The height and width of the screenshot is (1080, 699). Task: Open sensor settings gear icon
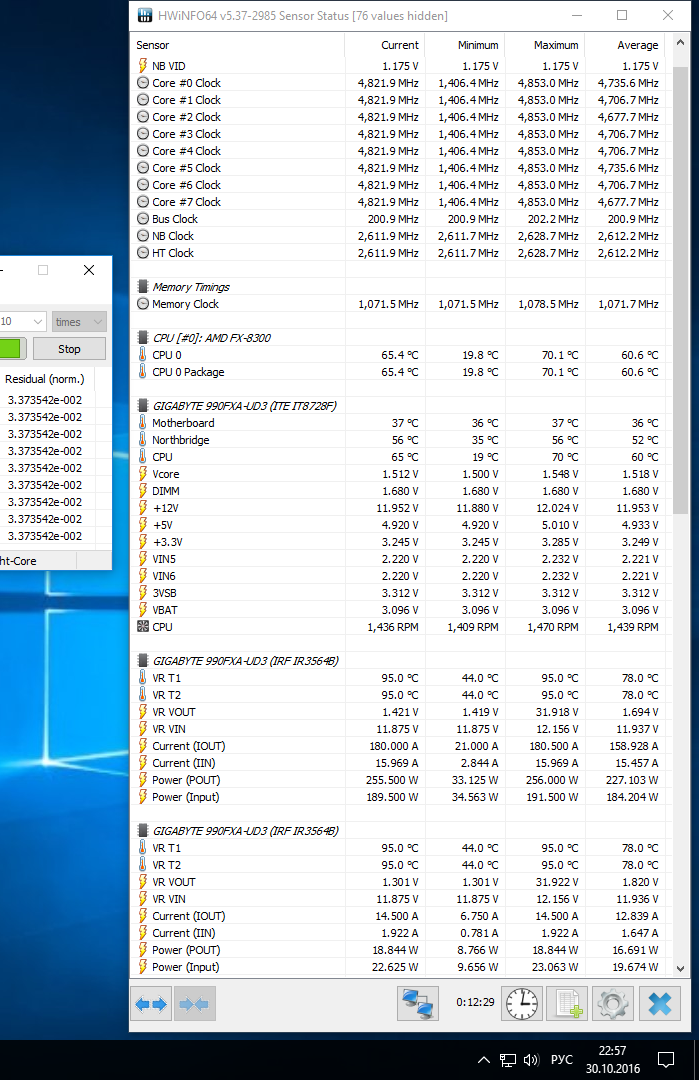pos(612,1004)
